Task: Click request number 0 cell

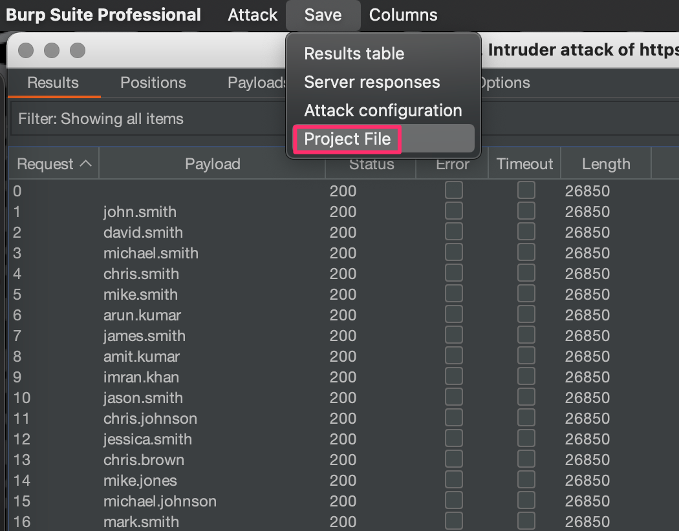Action: point(17,191)
